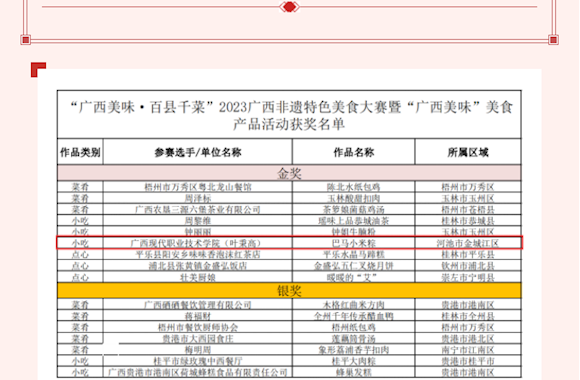The image size is (580, 380).
Task: Click '梧州市餐饮厨师协会' cell
Action: pos(198,327)
